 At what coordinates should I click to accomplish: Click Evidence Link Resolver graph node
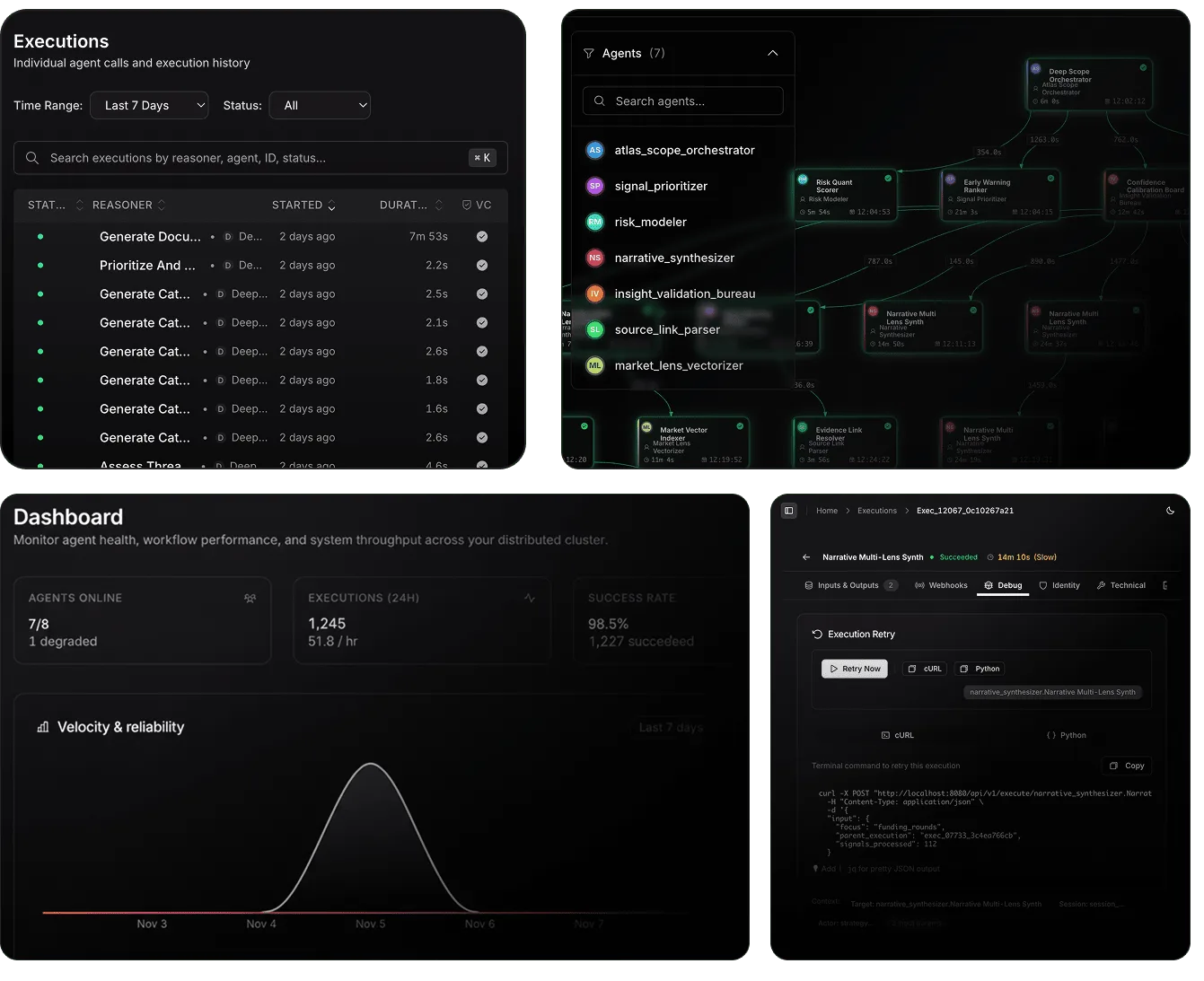pos(844,442)
